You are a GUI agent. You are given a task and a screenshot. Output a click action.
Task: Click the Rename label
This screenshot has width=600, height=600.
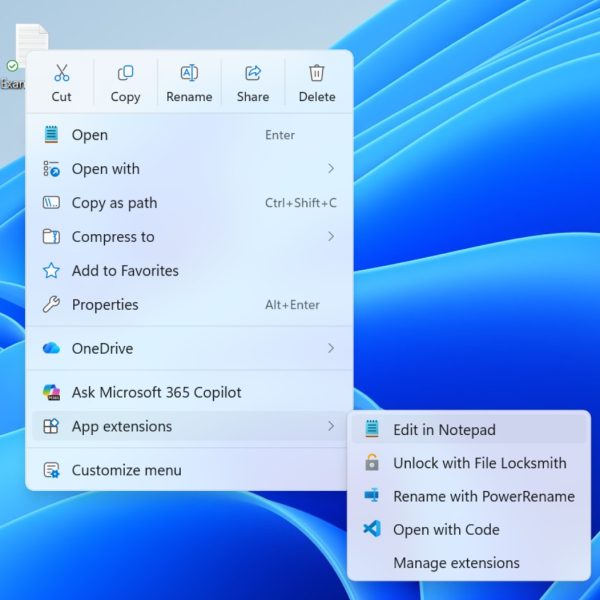(x=189, y=97)
